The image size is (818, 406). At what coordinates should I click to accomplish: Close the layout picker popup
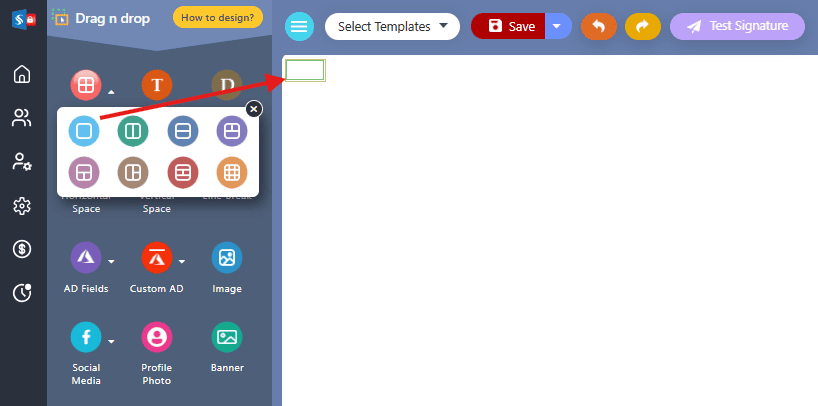254,109
